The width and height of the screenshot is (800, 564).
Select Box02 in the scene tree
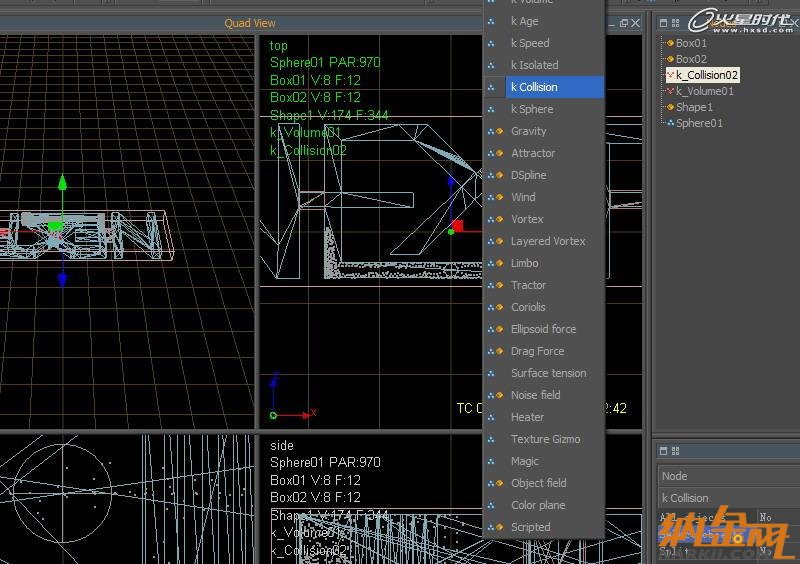[691, 59]
